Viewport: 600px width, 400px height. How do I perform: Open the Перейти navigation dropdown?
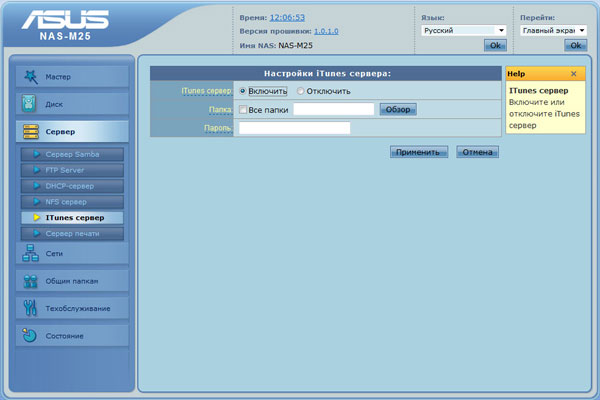(553, 30)
